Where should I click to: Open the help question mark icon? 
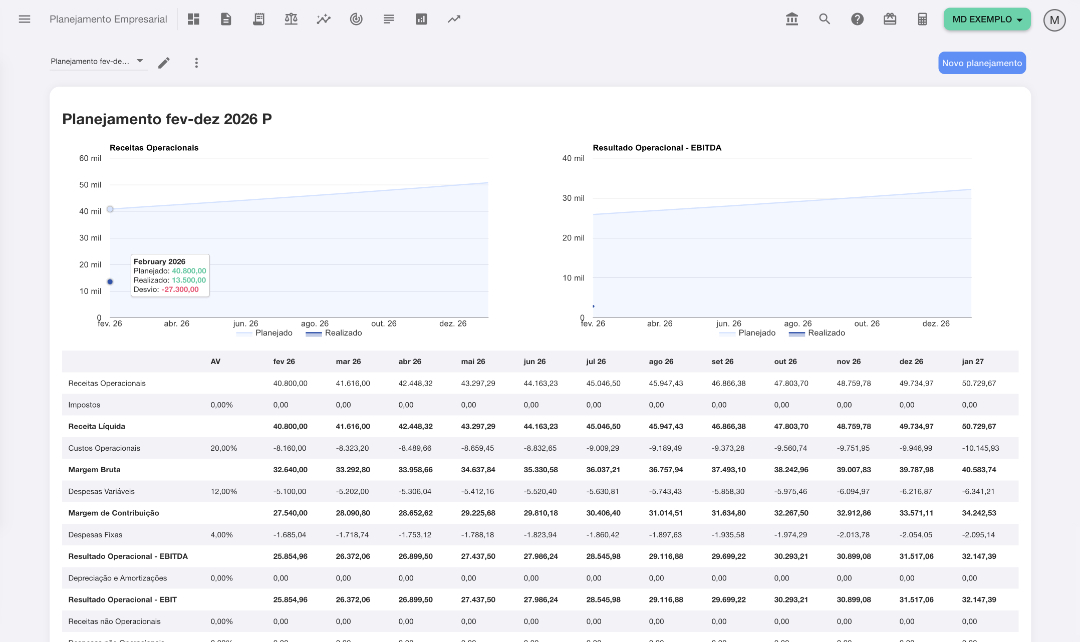pyautogui.click(x=857, y=19)
